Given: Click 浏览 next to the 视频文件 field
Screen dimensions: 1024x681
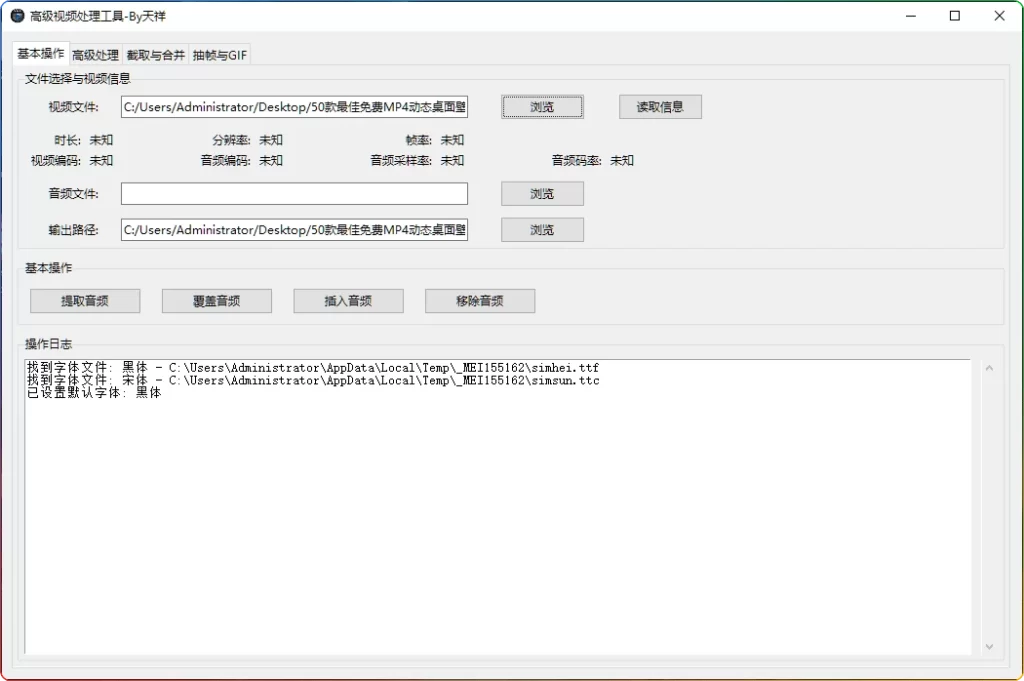Looking at the screenshot, I should pyautogui.click(x=542, y=107).
